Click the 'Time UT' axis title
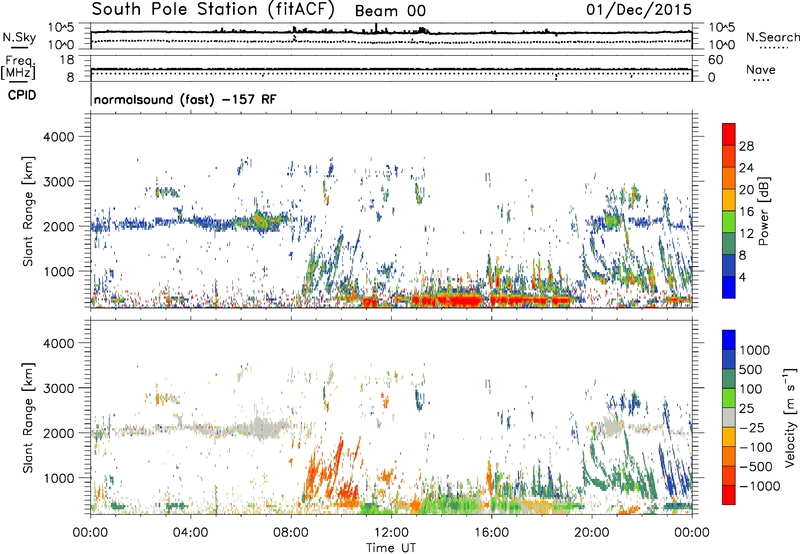The image size is (800, 554). coord(391,548)
